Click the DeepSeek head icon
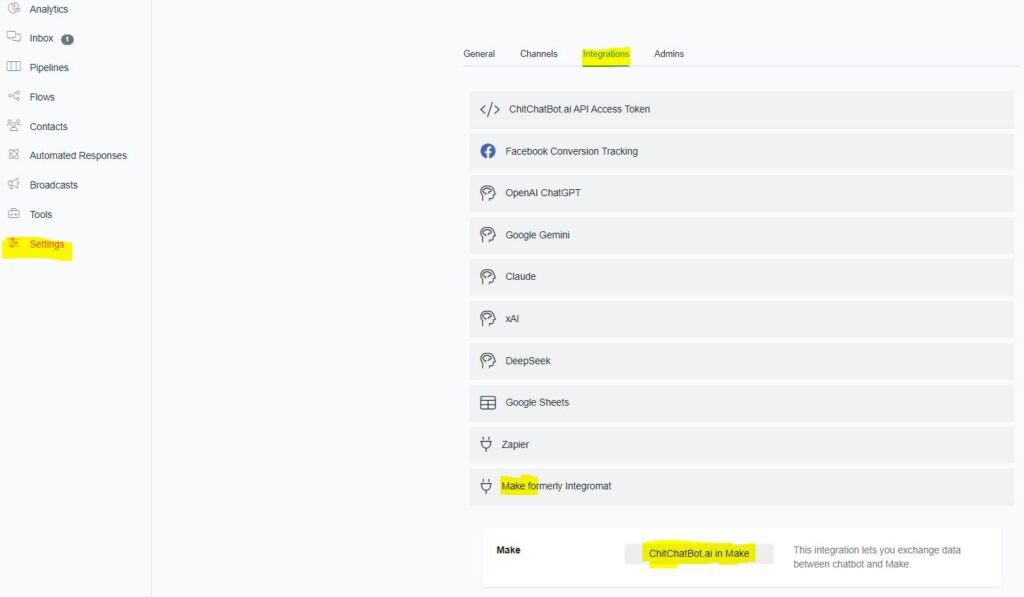This screenshot has height=597, width=1024. point(488,361)
